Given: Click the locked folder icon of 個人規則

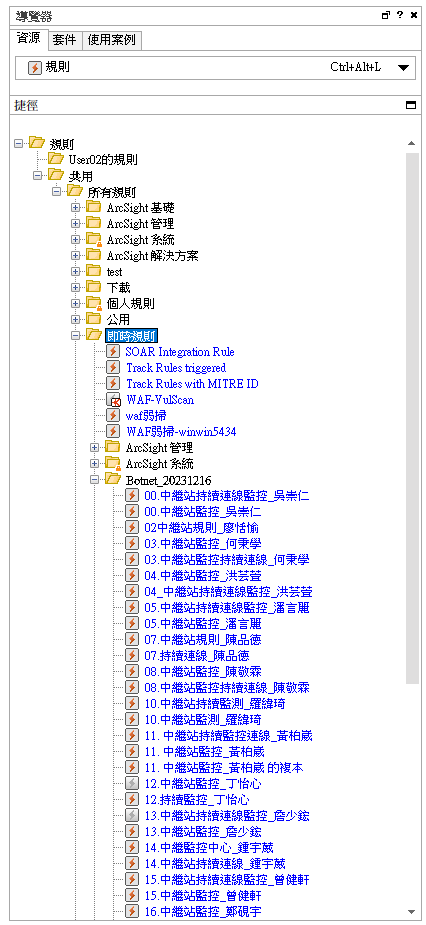Looking at the screenshot, I should 94,303.
